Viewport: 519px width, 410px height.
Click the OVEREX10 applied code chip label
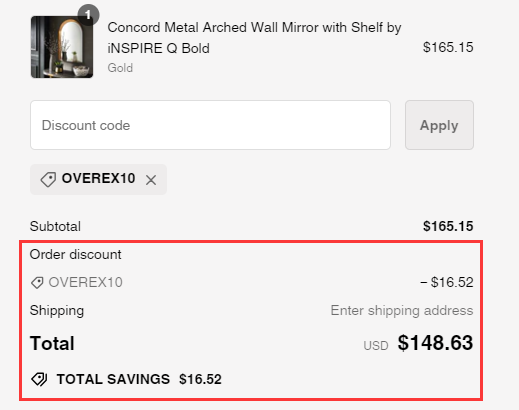pos(98,178)
